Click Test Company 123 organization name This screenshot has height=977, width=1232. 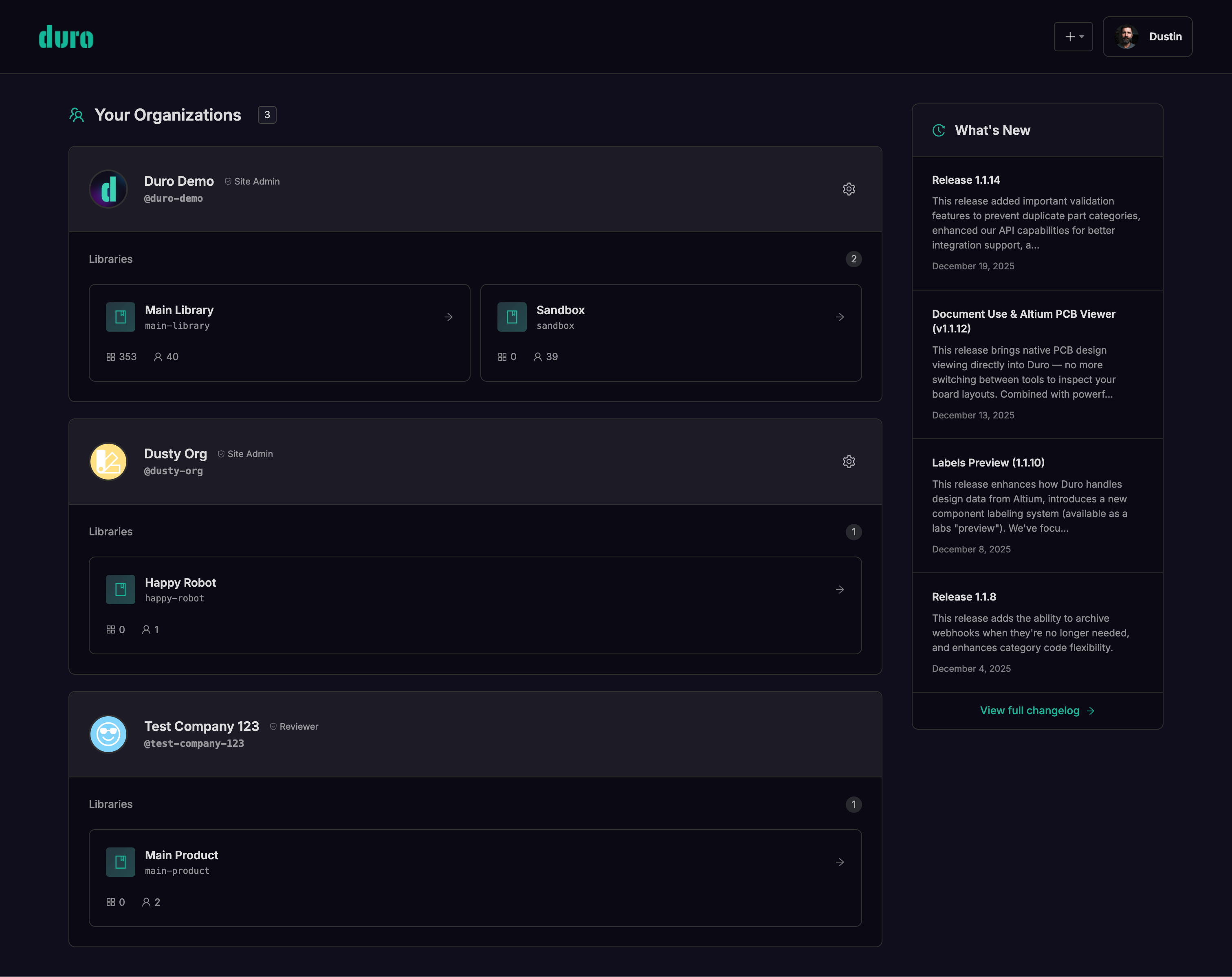[201, 726]
